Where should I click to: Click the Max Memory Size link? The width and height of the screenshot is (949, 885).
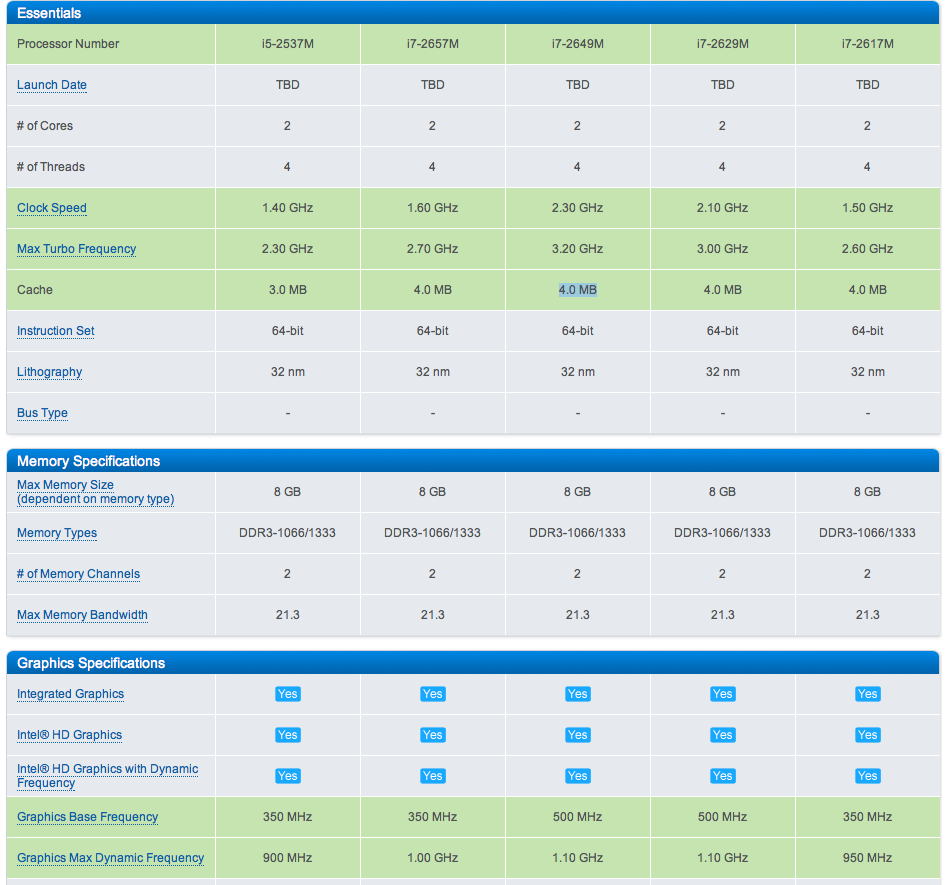point(96,492)
